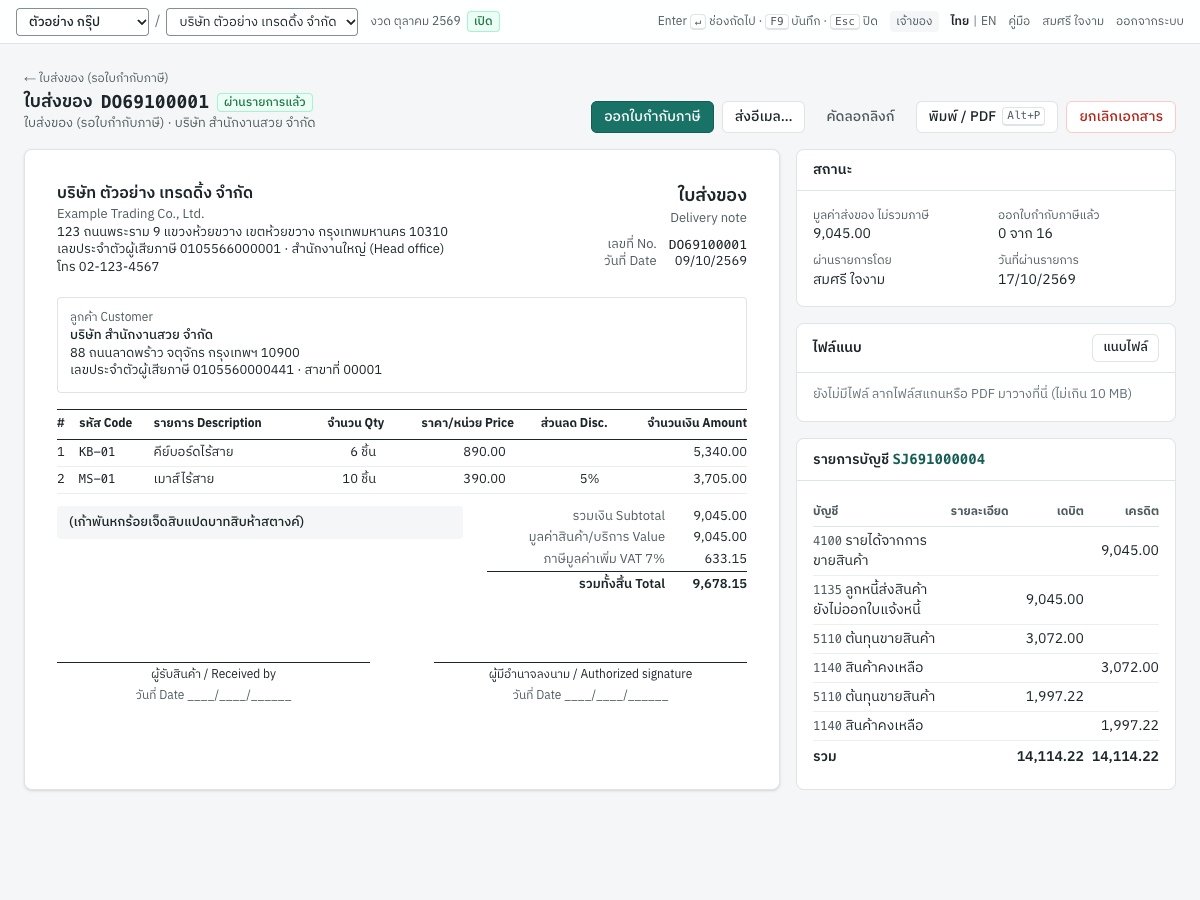This screenshot has height=900, width=1200.
Task: Open the ส่งอีเมล... option
Action: pyautogui.click(x=763, y=117)
